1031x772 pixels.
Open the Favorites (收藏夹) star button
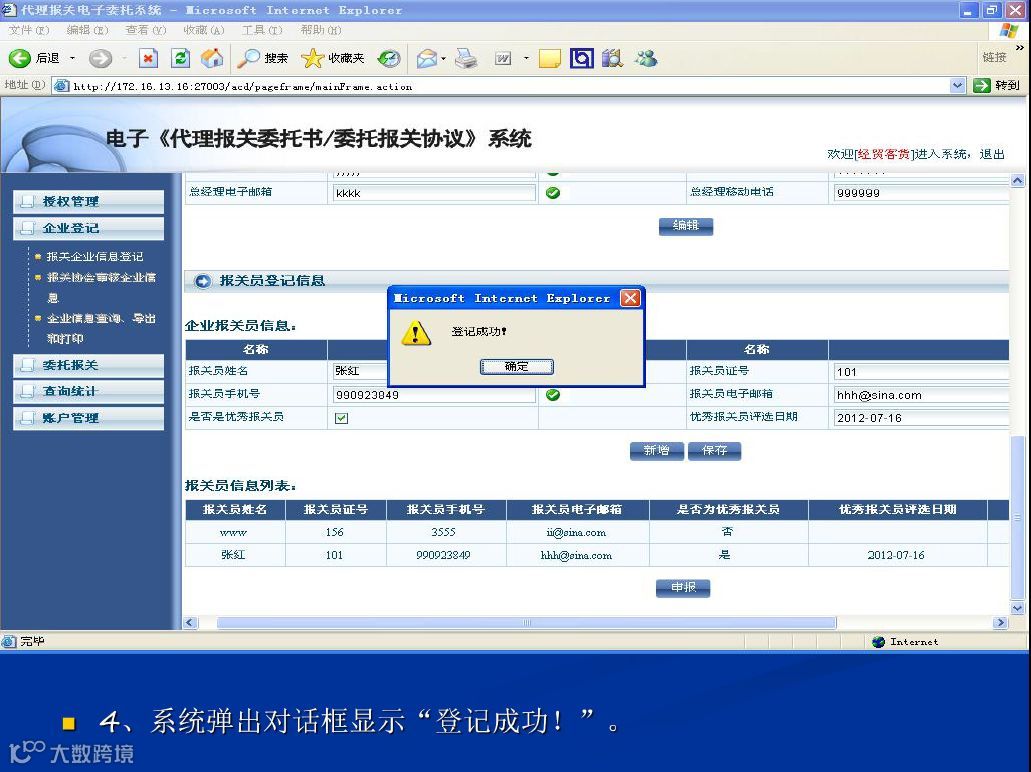tap(333, 59)
